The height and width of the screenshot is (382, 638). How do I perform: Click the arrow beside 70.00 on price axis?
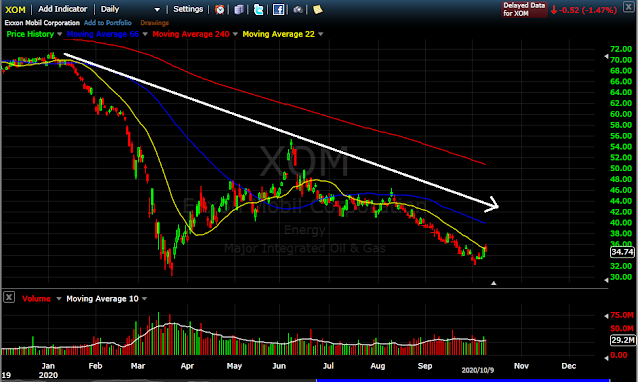tap(606, 58)
